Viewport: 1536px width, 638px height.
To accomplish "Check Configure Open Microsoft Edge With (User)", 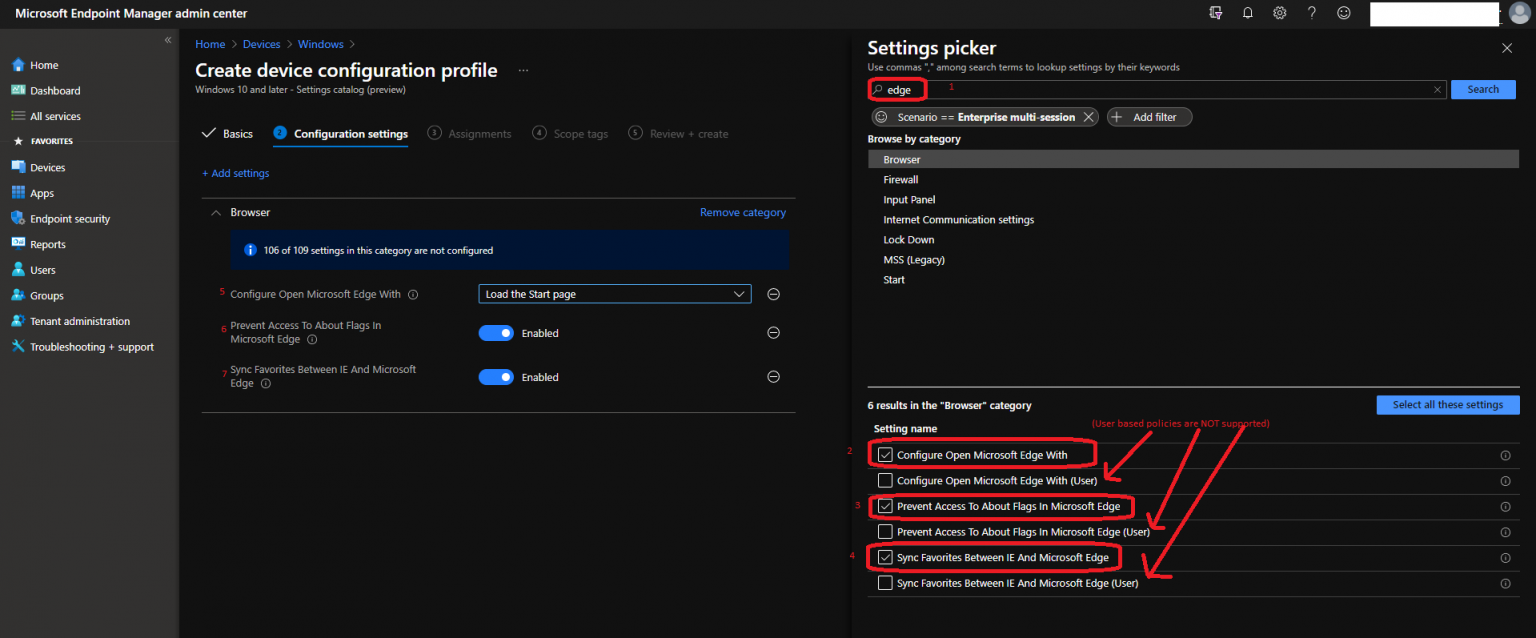I will tap(885, 481).
